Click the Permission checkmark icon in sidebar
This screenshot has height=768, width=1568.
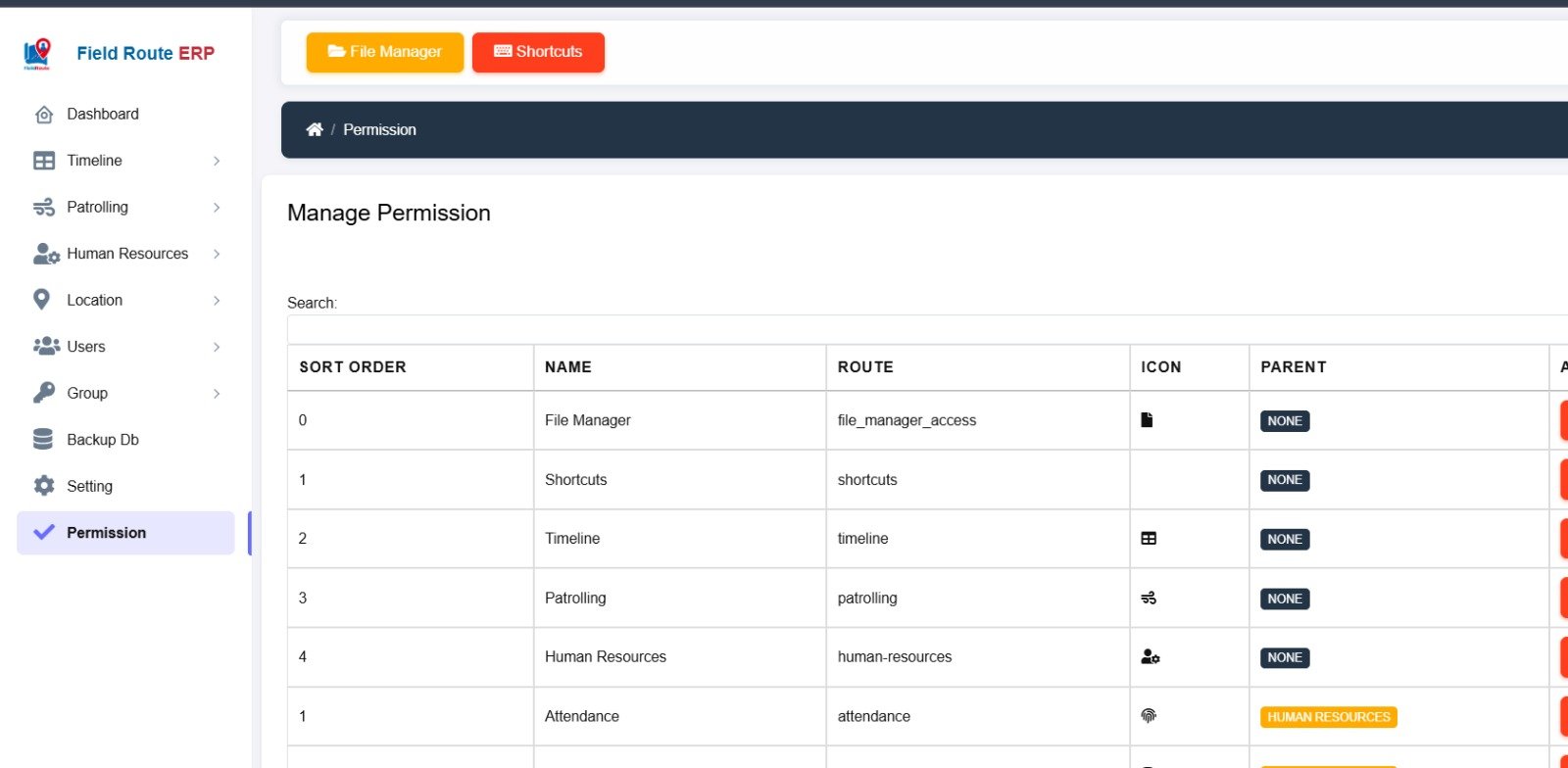[44, 532]
